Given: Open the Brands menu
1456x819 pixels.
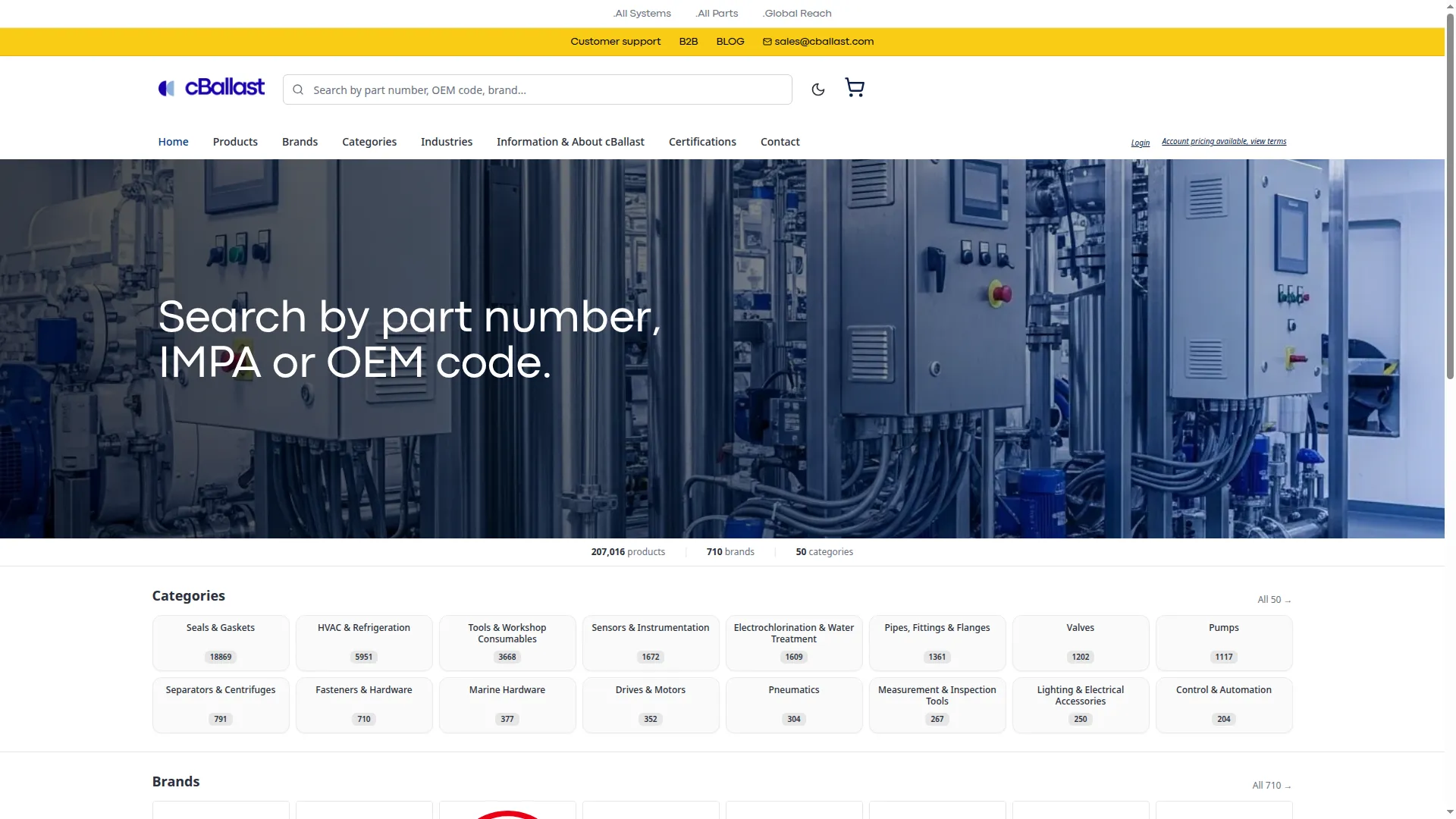Looking at the screenshot, I should 300,142.
